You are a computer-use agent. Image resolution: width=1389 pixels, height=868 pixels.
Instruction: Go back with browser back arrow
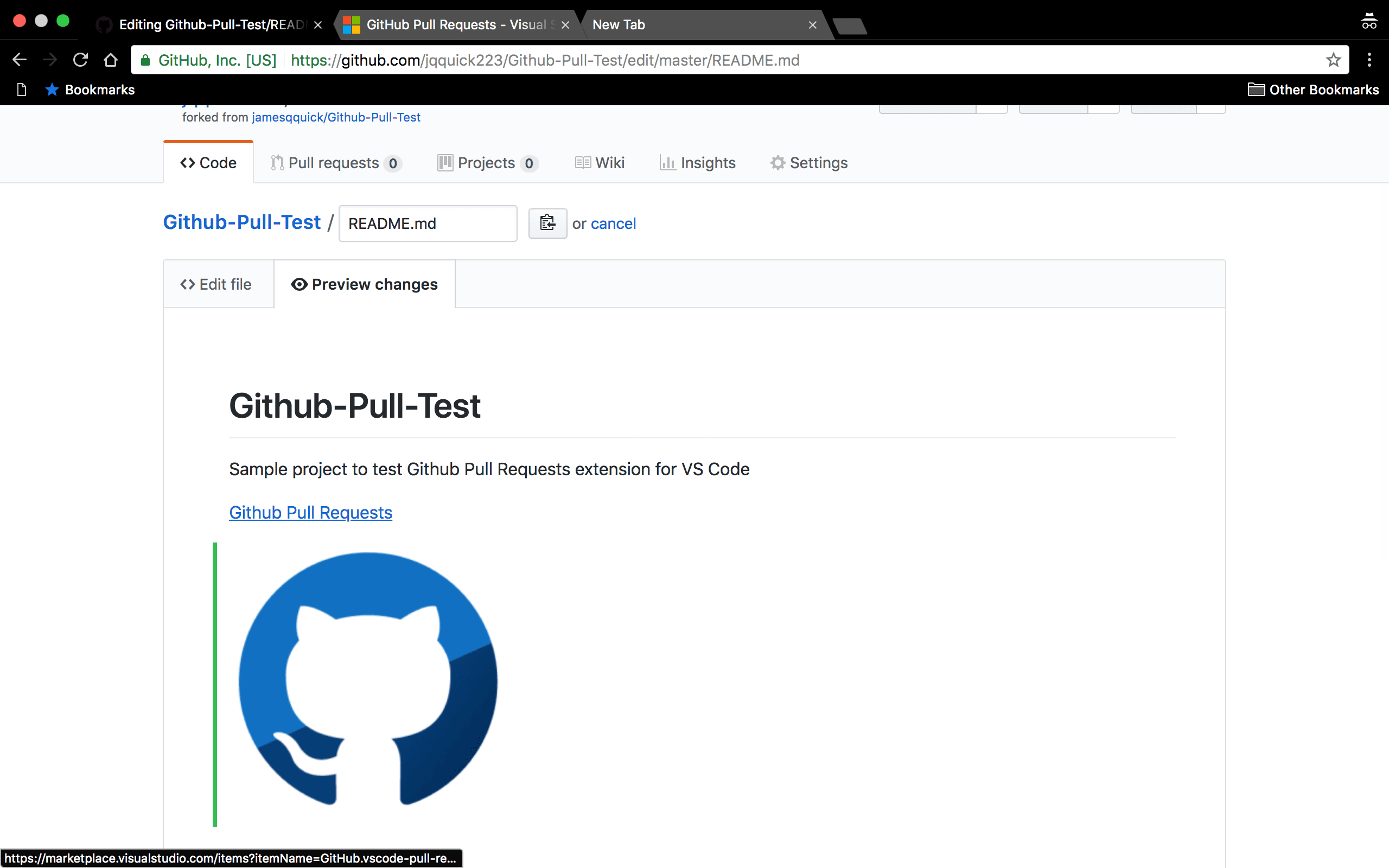[20, 60]
